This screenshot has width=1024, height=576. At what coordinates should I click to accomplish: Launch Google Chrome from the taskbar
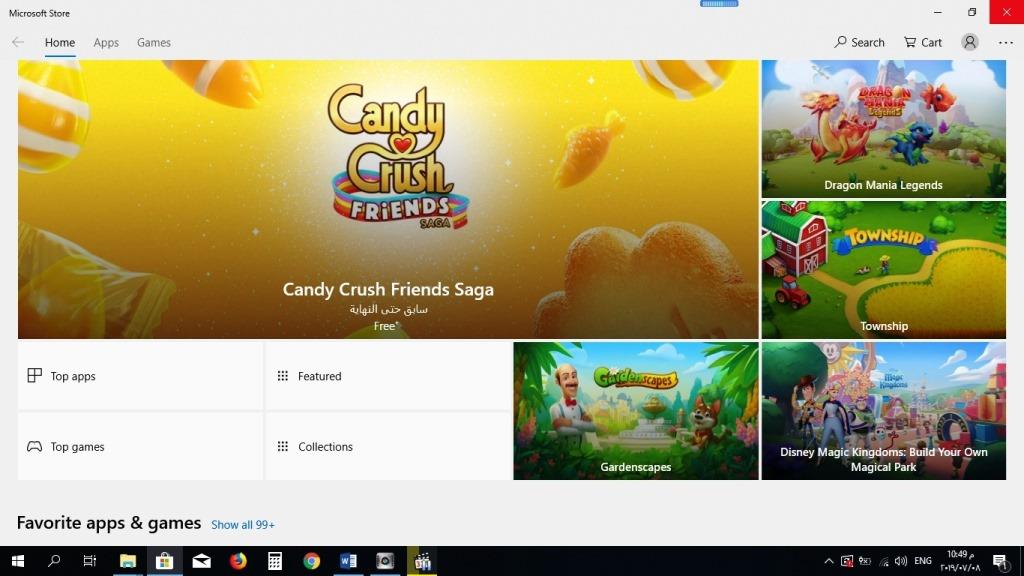pyautogui.click(x=312, y=561)
